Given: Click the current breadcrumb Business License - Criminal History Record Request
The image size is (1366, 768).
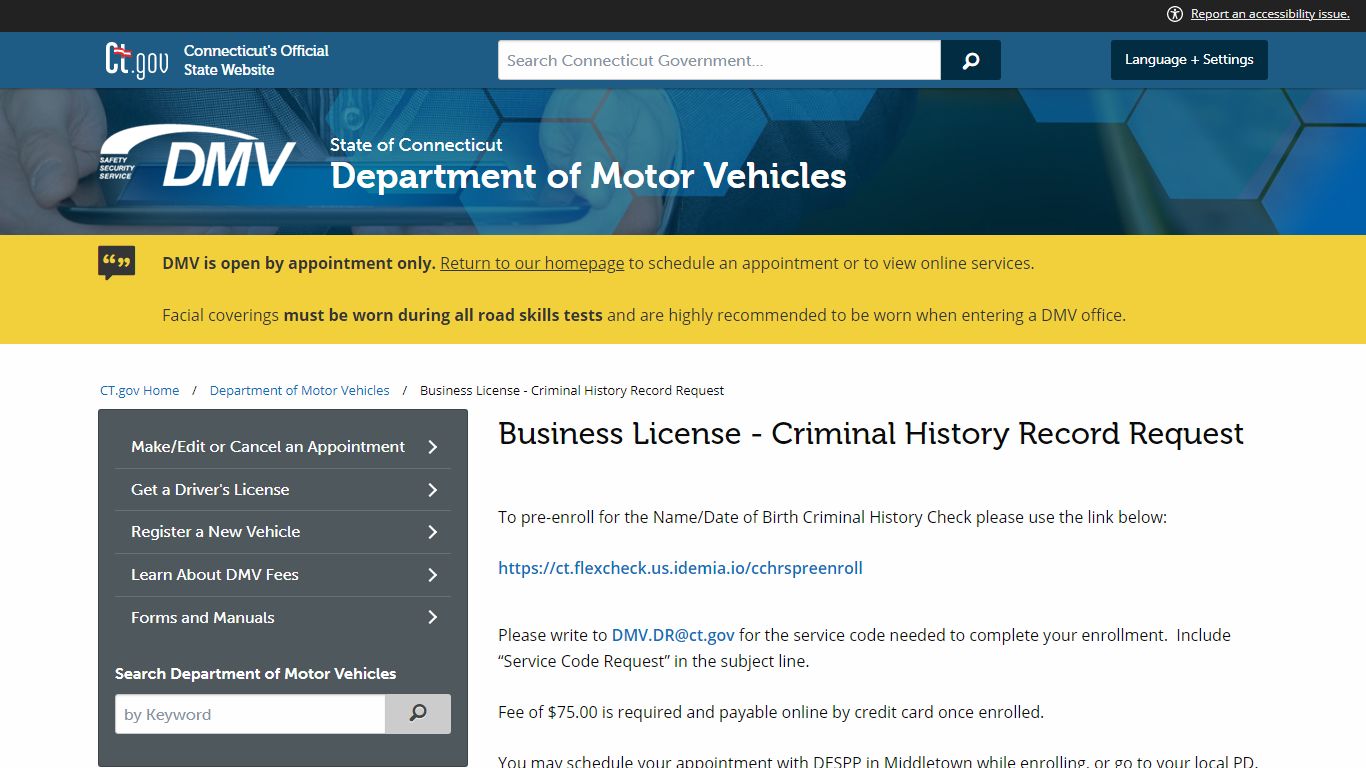Looking at the screenshot, I should pos(572,391).
